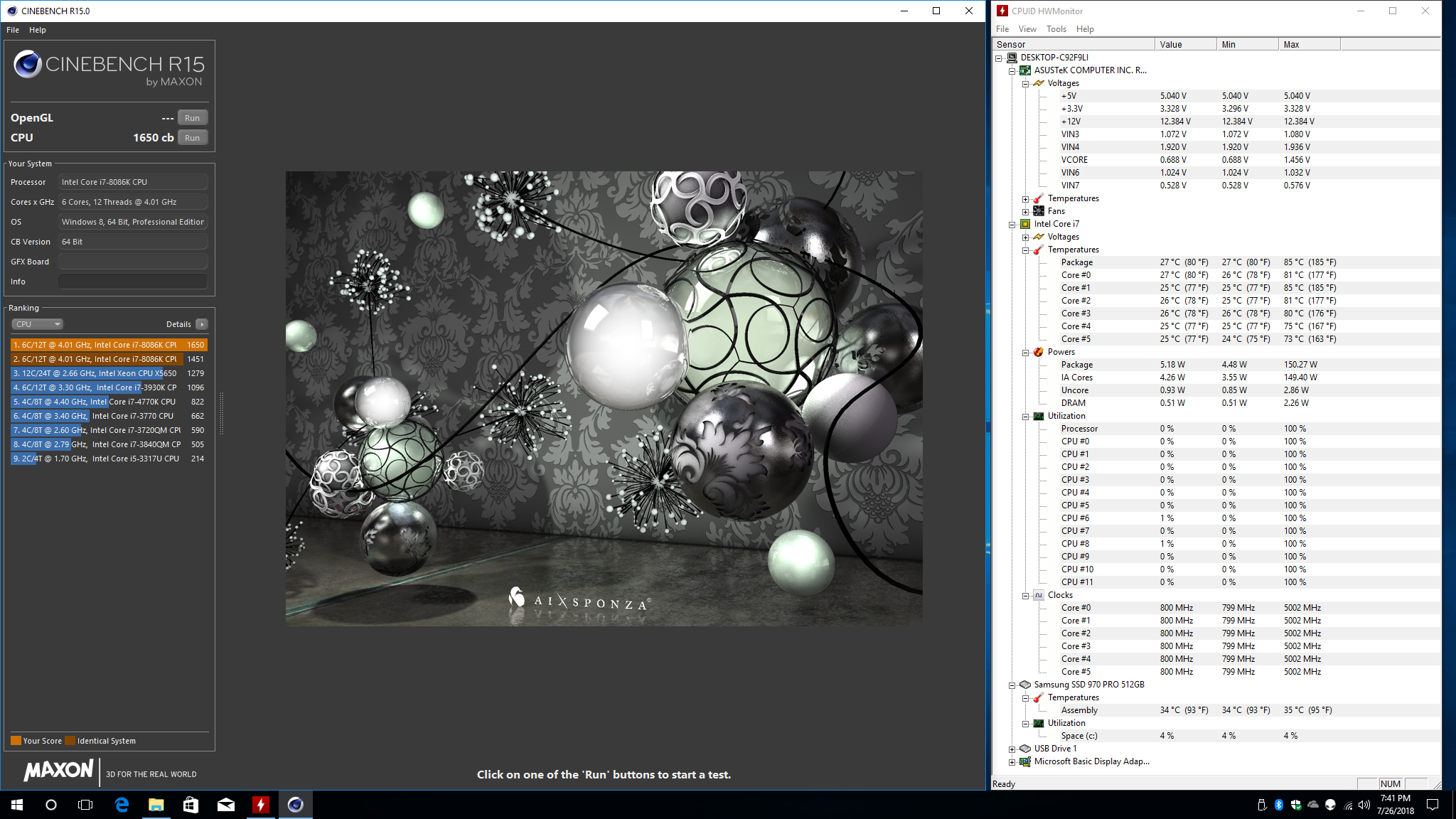Open HWMonitor Tools menu
This screenshot has width=1456, height=819.
tap(1056, 29)
